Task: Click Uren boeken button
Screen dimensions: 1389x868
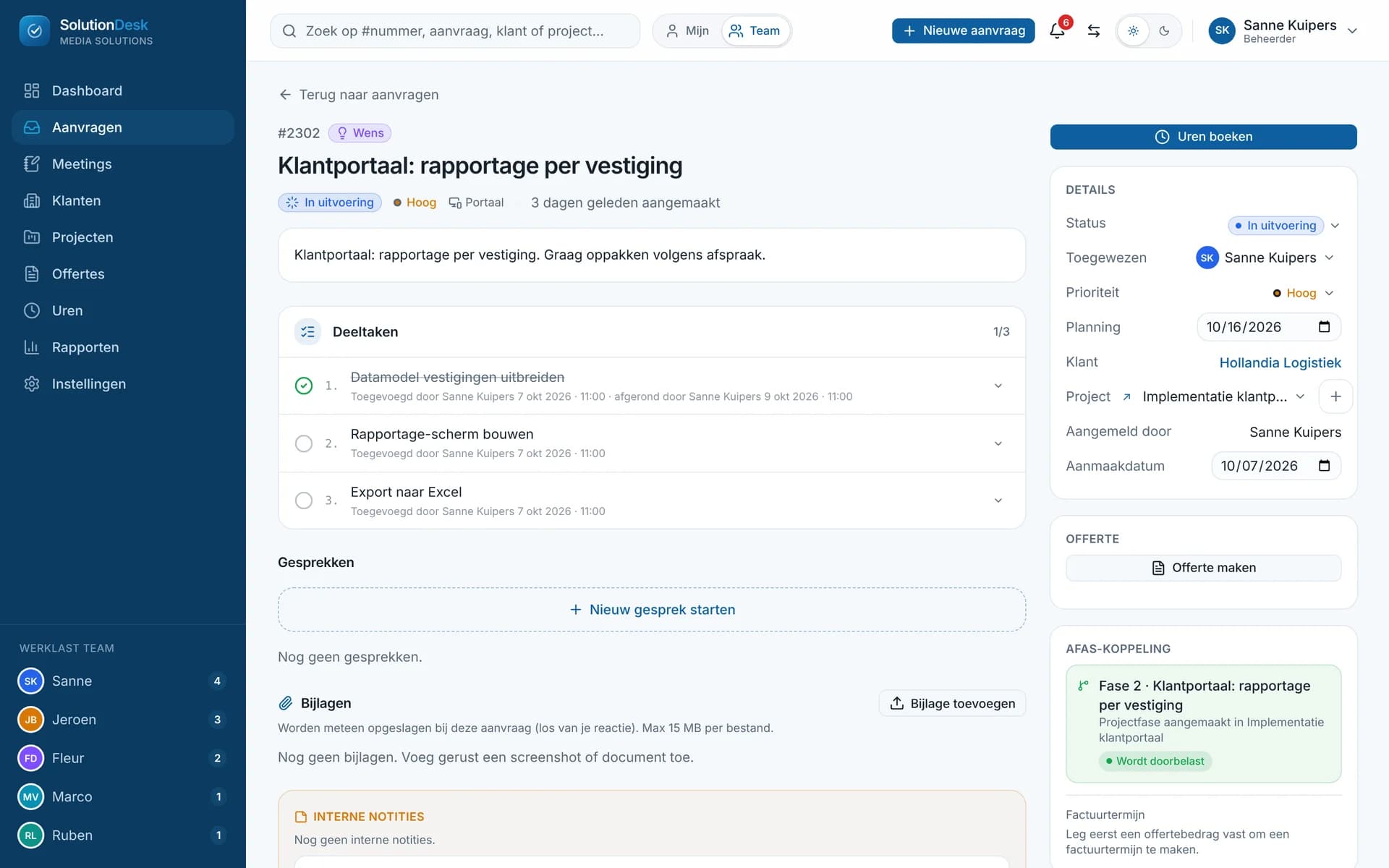Action: [1203, 137]
